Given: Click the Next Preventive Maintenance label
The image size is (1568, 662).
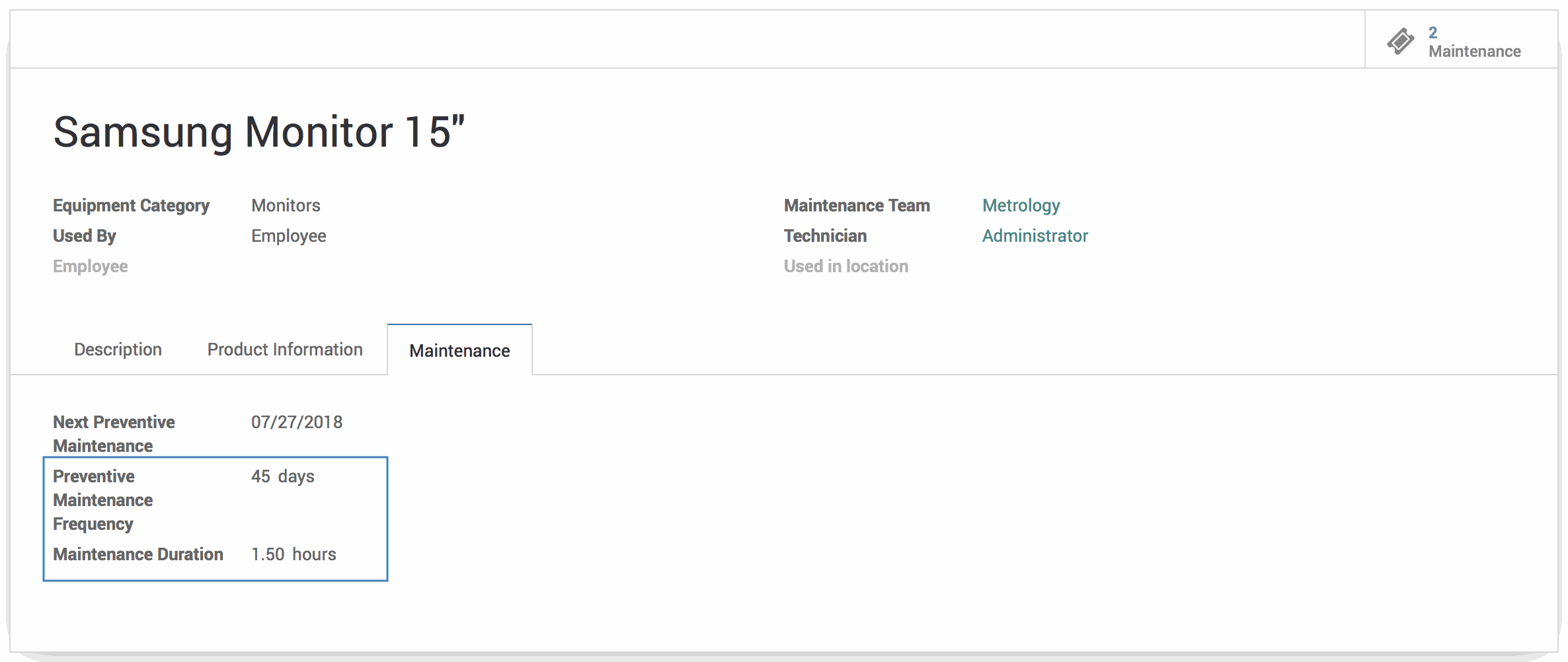Looking at the screenshot, I should tap(114, 434).
